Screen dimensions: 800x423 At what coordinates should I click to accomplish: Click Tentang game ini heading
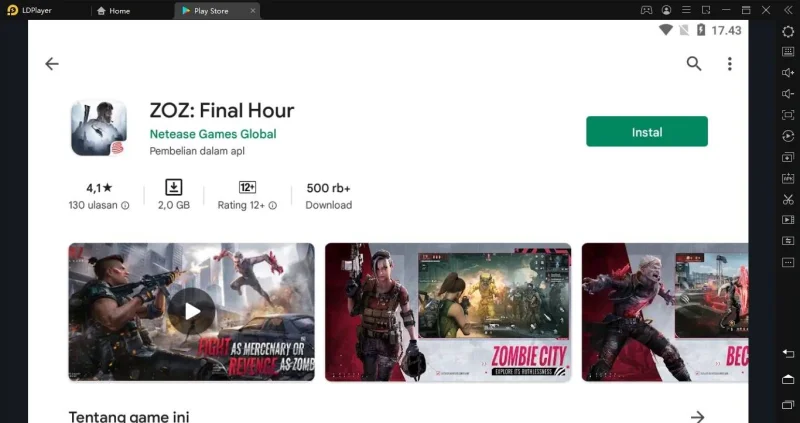(x=129, y=417)
